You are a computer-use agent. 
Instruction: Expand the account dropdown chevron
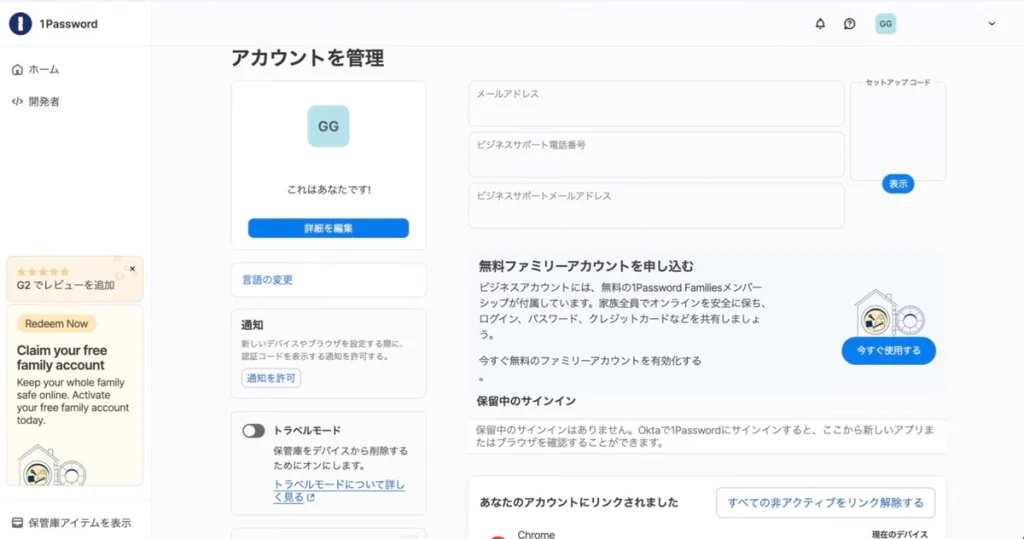tap(992, 24)
